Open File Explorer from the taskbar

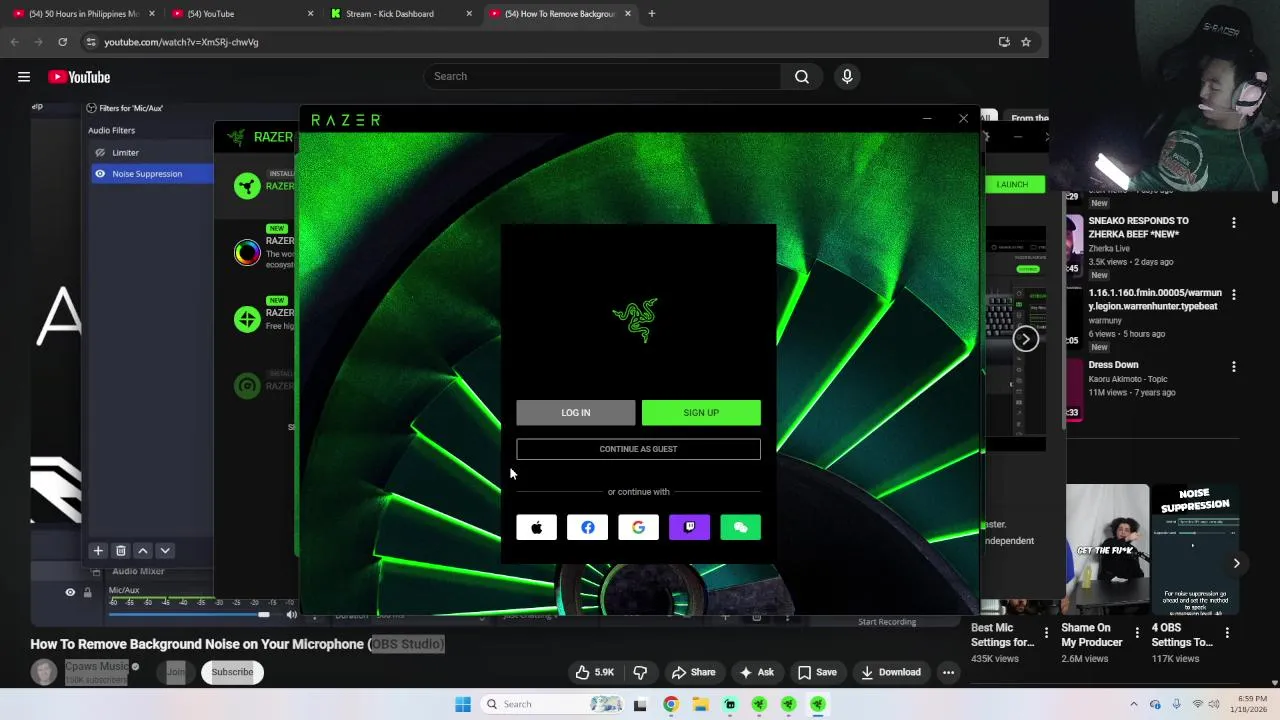click(700, 704)
